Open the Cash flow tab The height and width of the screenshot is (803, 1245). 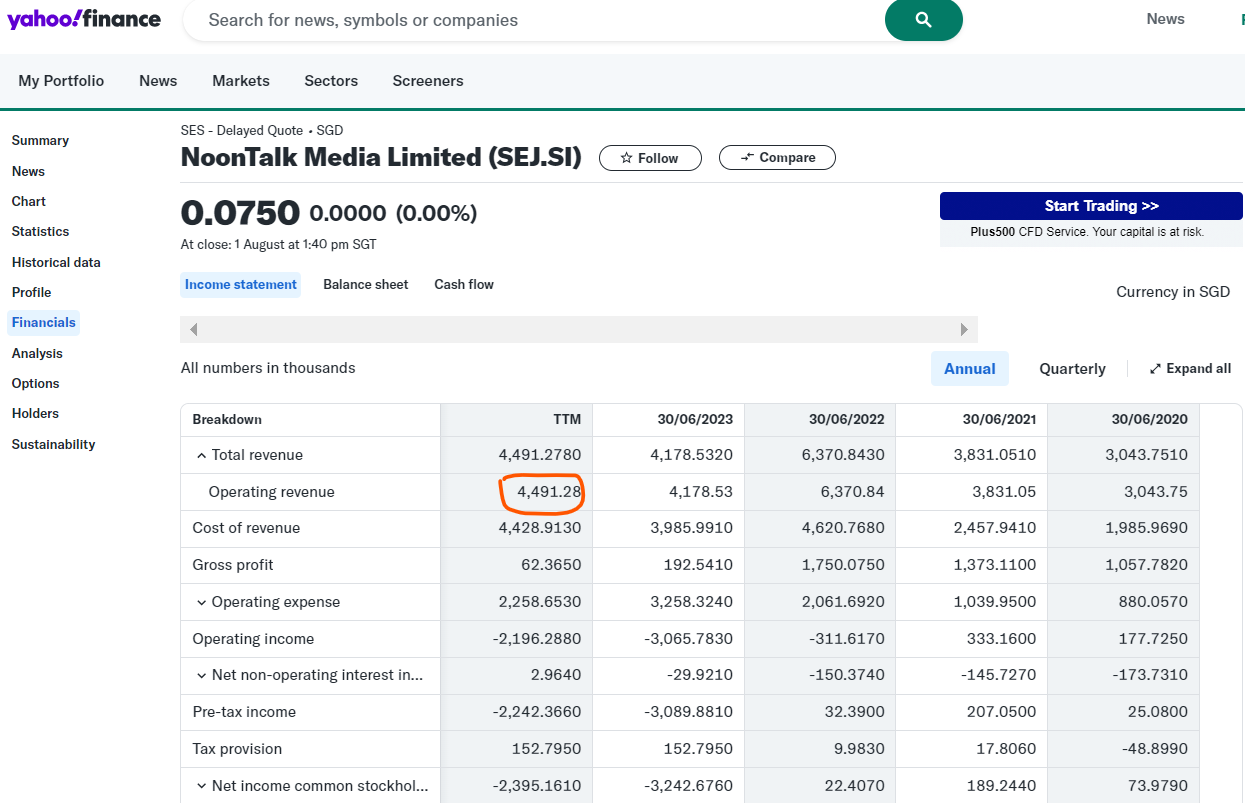[x=464, y=285]
